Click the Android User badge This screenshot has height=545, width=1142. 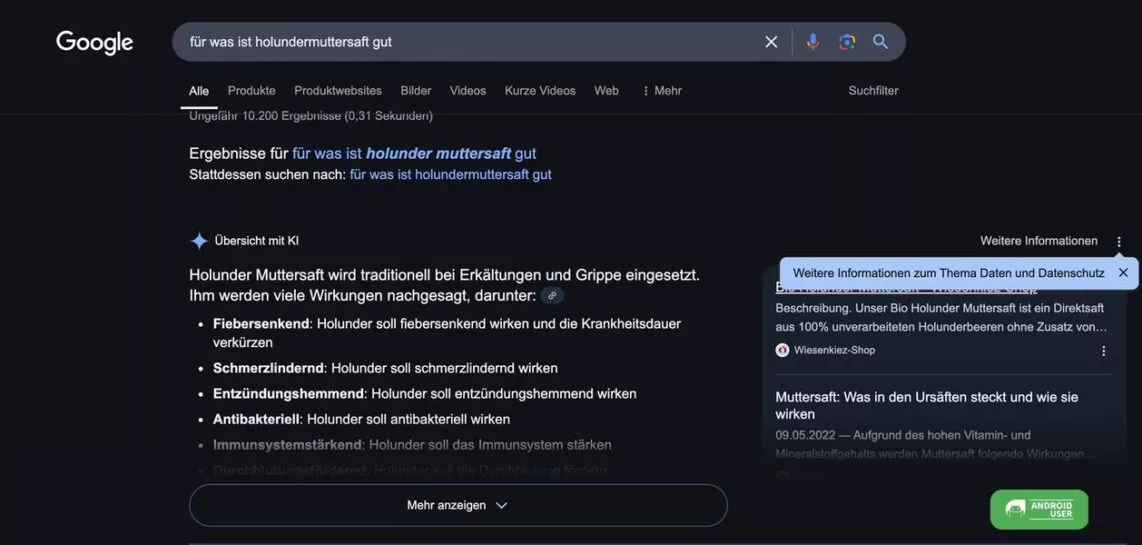point(1039,509)
